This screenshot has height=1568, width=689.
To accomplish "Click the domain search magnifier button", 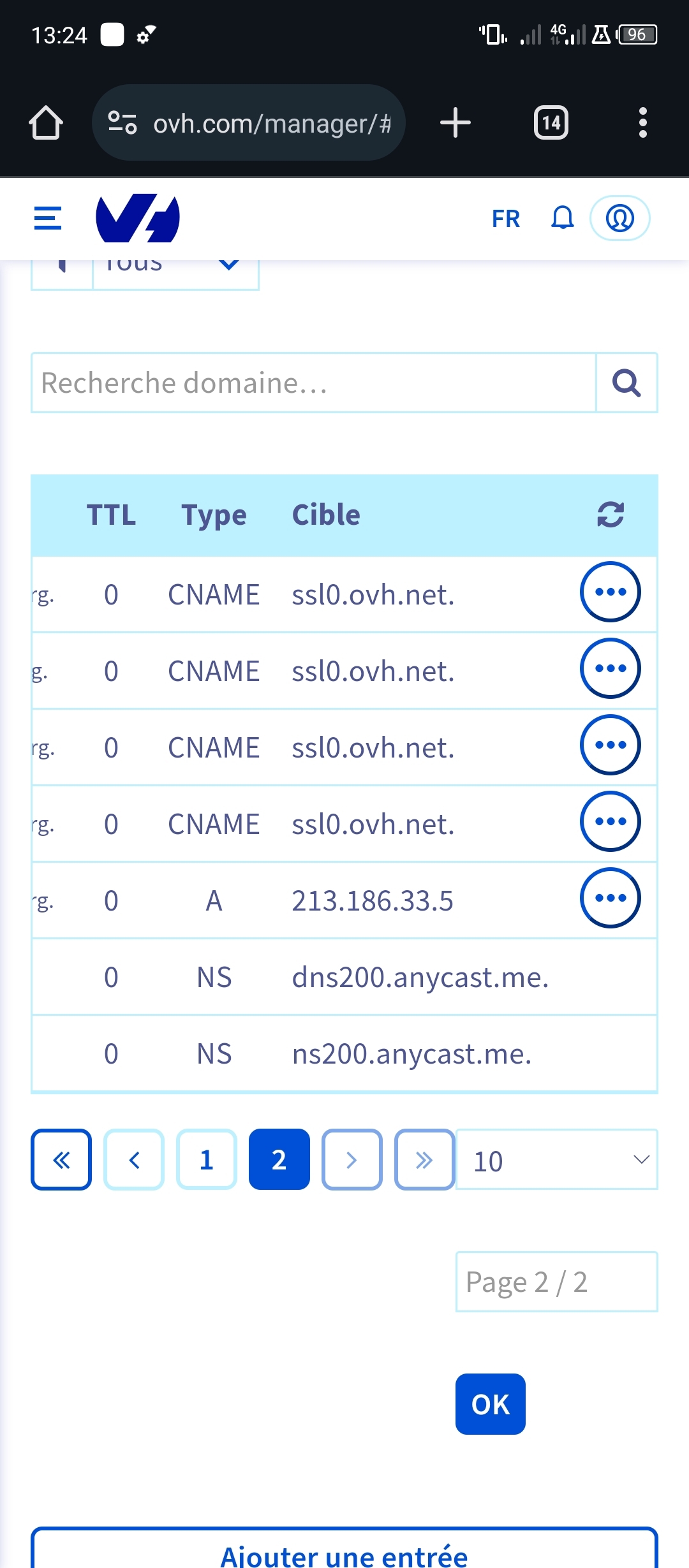I will tap(626, 383).
